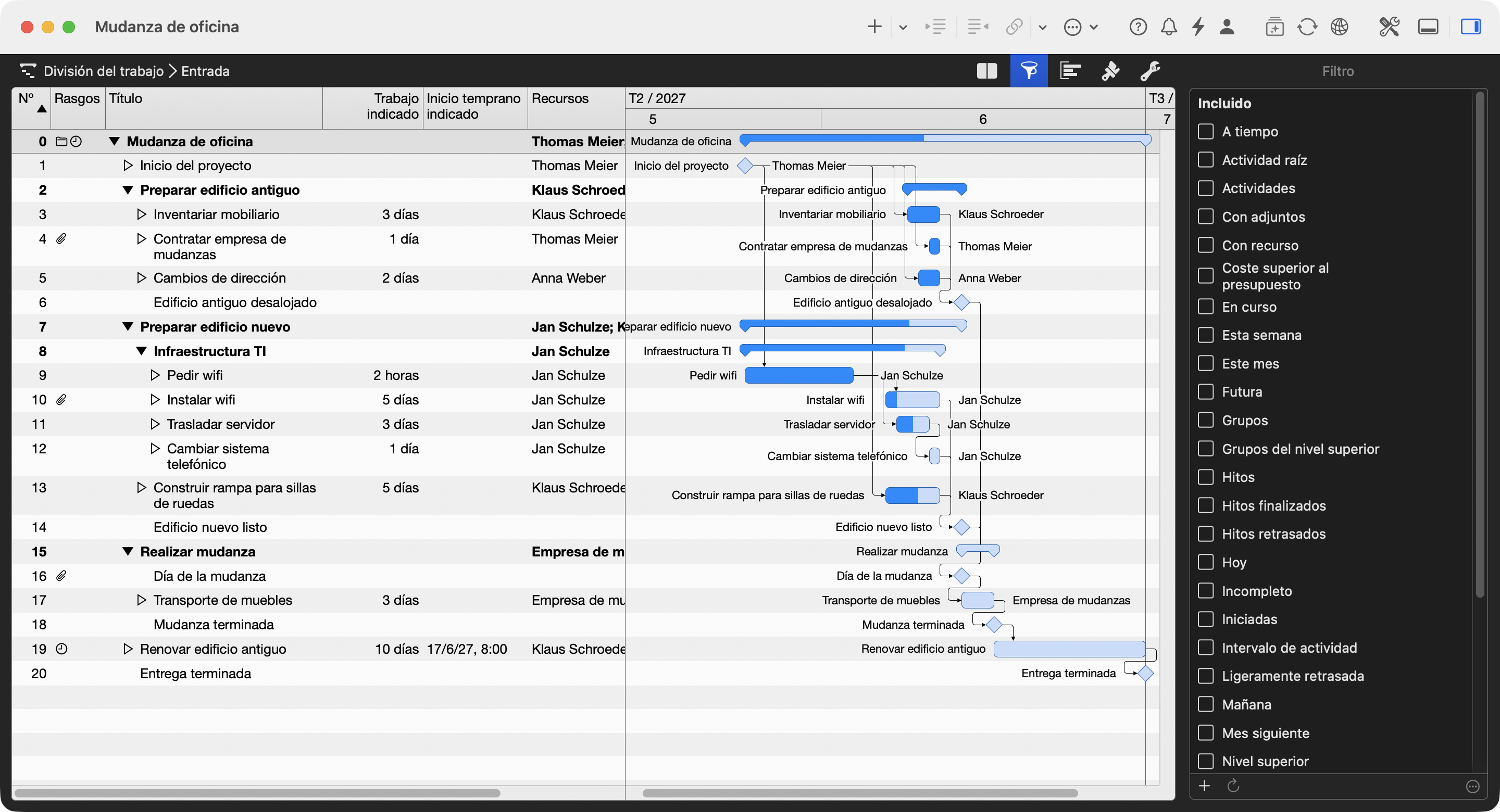
Task: Open the tools (screwdriver and wrench) icon
Action: pos(1389,27)
